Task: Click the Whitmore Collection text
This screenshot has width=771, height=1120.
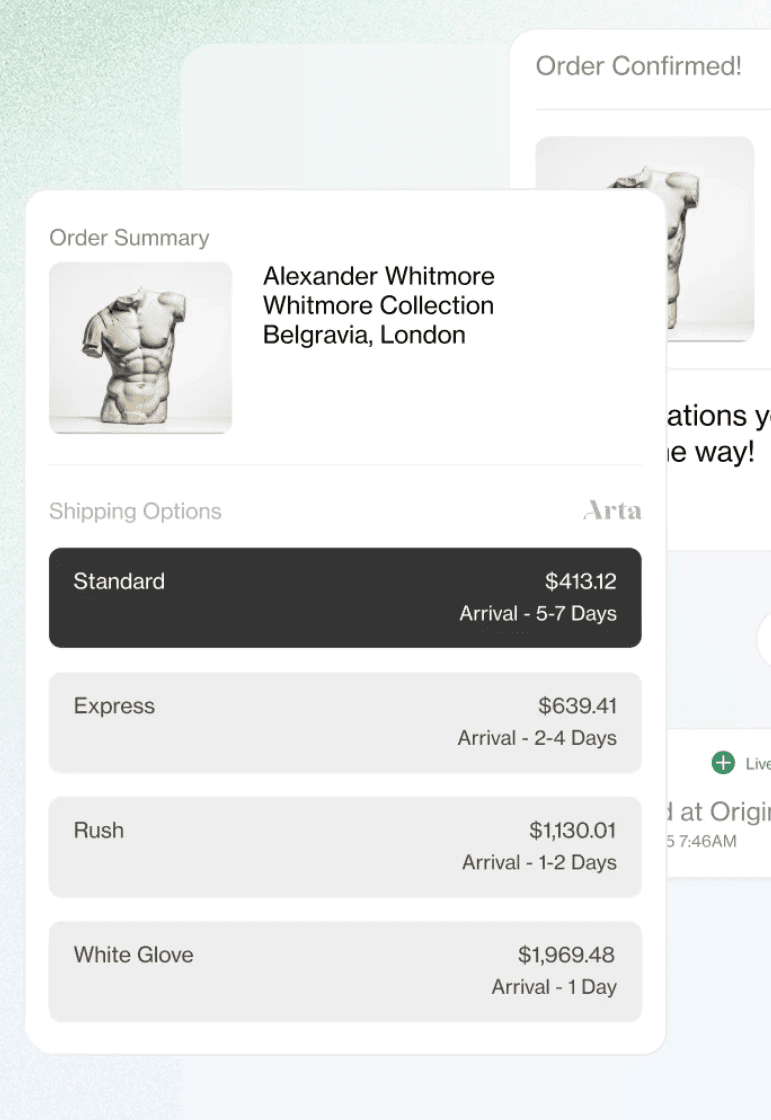Action: pyautogui.click(x=378, y=305)
